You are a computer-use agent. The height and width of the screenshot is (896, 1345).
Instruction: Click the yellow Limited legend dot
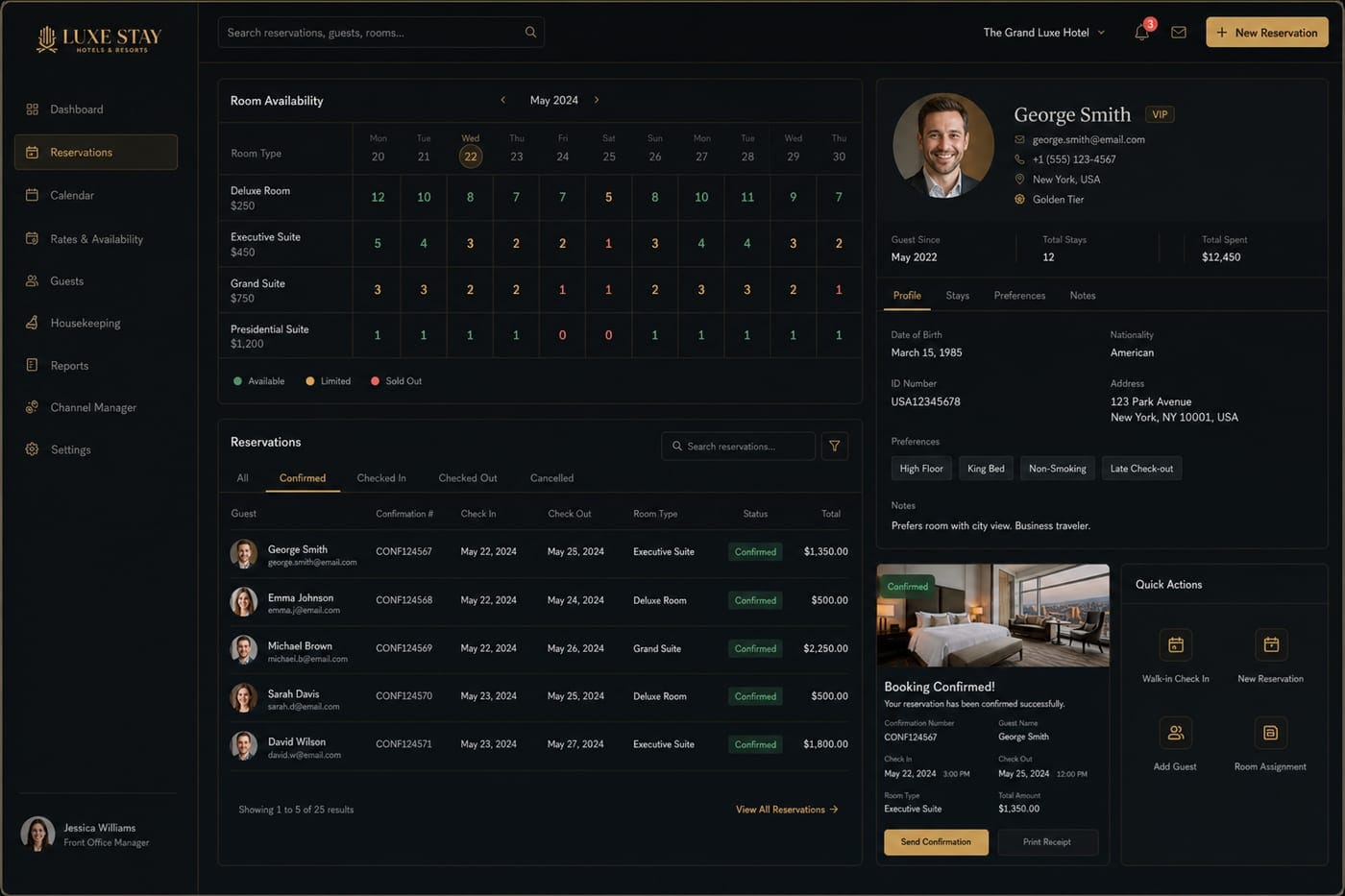(x=310, y=381)
